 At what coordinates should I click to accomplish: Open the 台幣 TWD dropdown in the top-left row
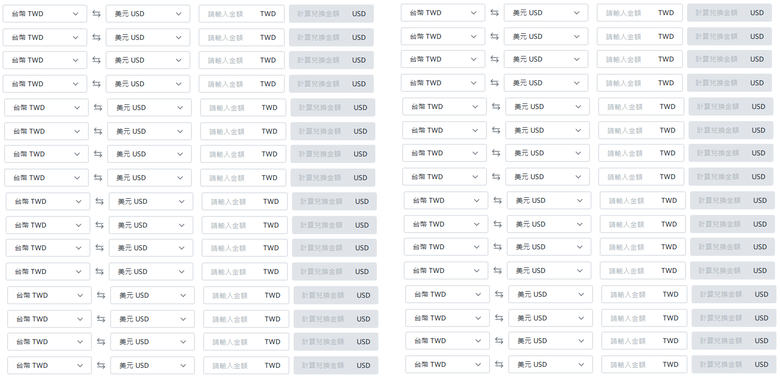45,14
